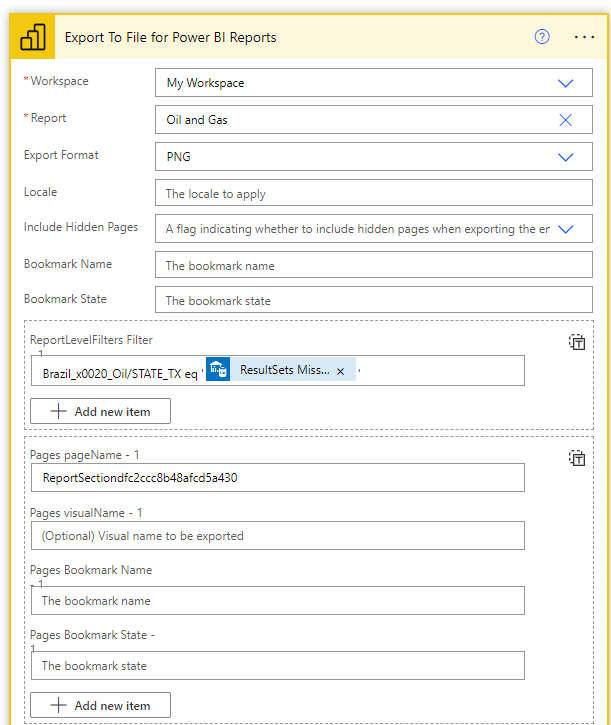This screenshot has width=611, height=725.
Task: Click the Workspace field label
Action: coord(59,81)
